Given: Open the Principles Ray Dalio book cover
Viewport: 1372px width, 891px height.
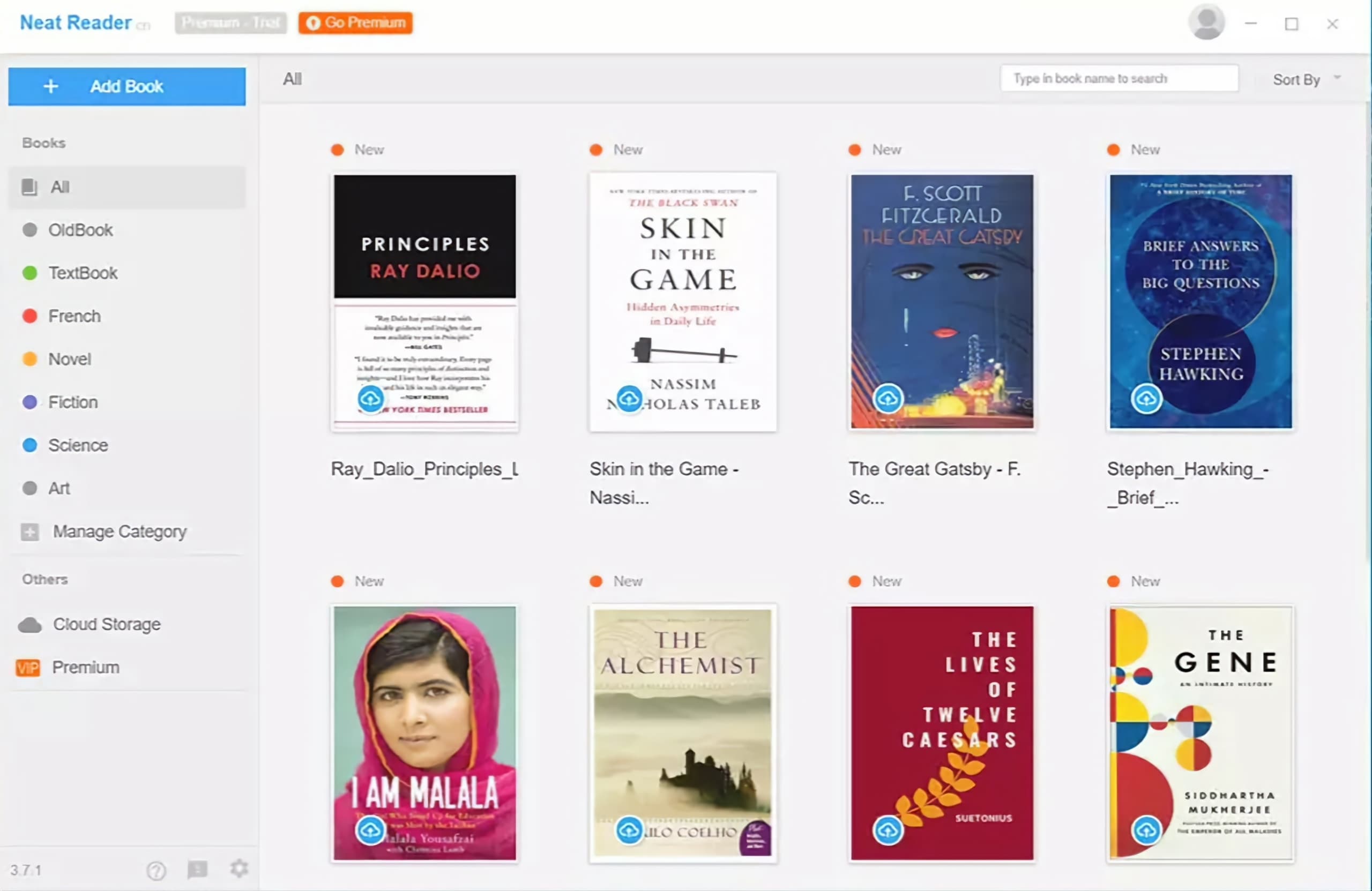Looking at the screenshot, I should (425, 302).
